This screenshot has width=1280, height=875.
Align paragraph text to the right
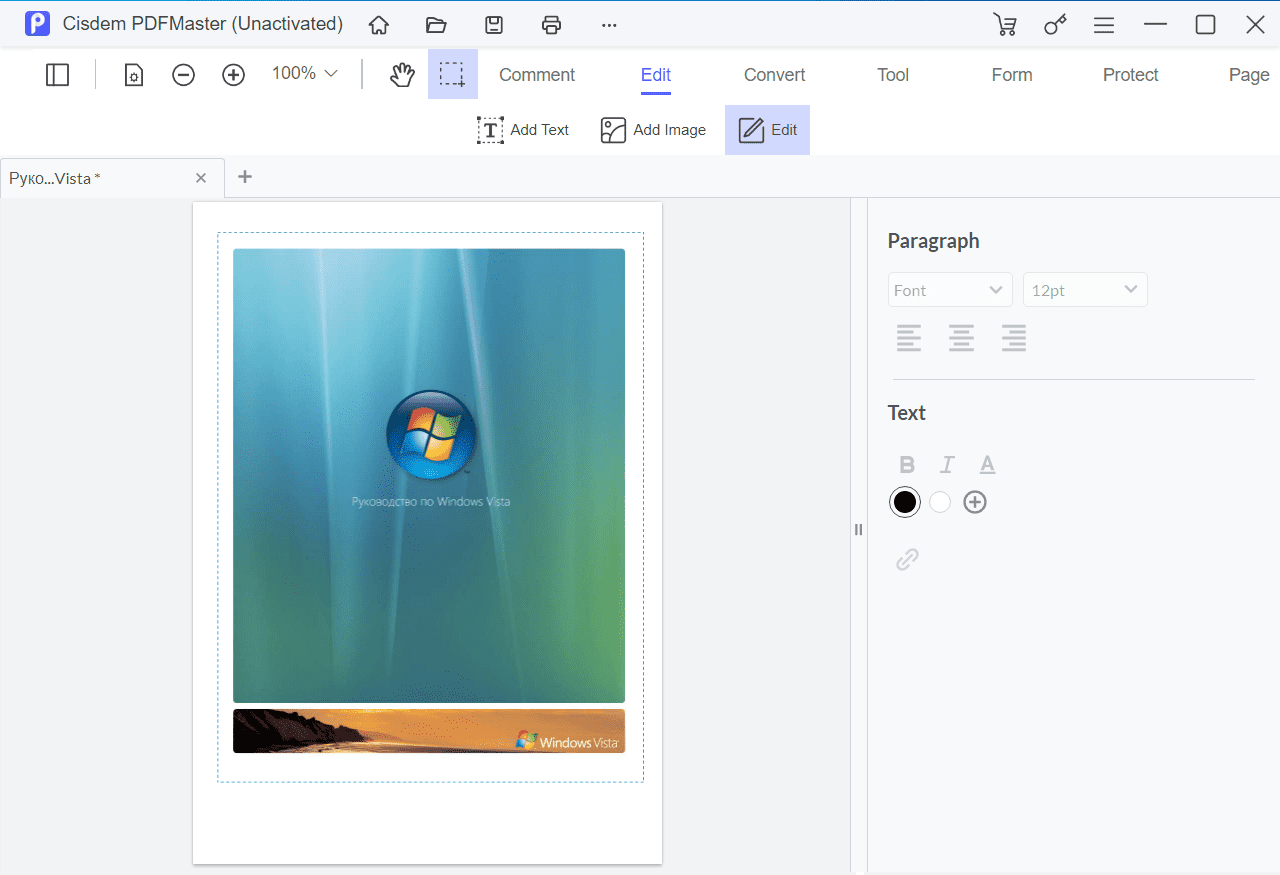[1014, 338]
